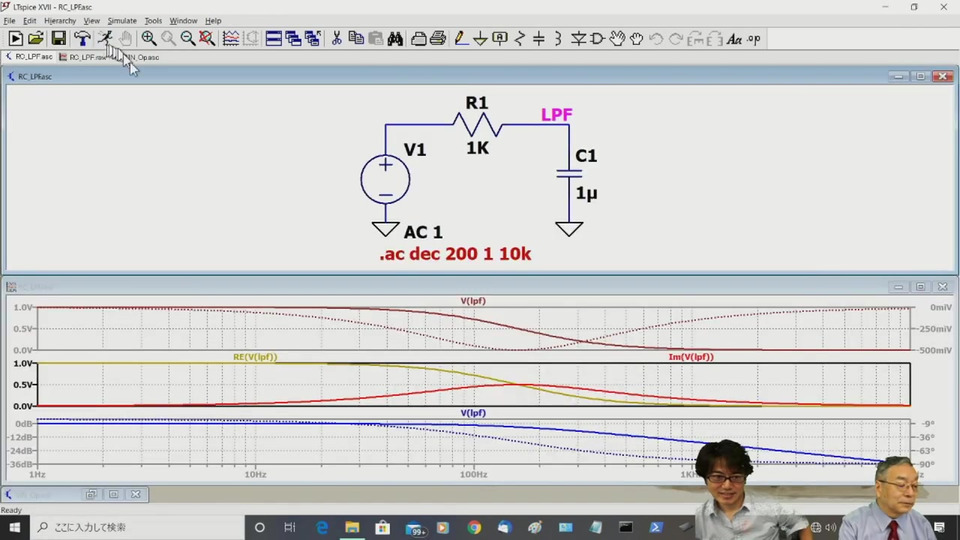Open a file with the folder icon
This screenshot has height=540, width=960.
(36, 39)
